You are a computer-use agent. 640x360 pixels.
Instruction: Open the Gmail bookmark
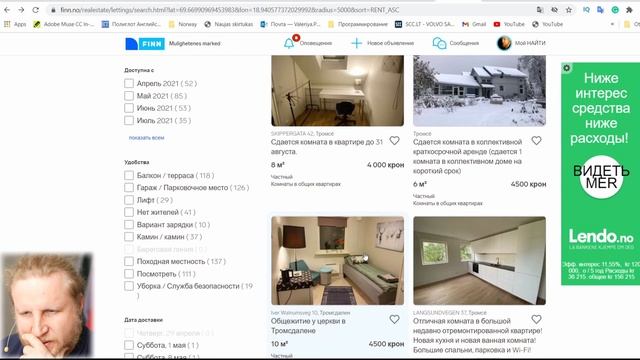tap(474, 24)
